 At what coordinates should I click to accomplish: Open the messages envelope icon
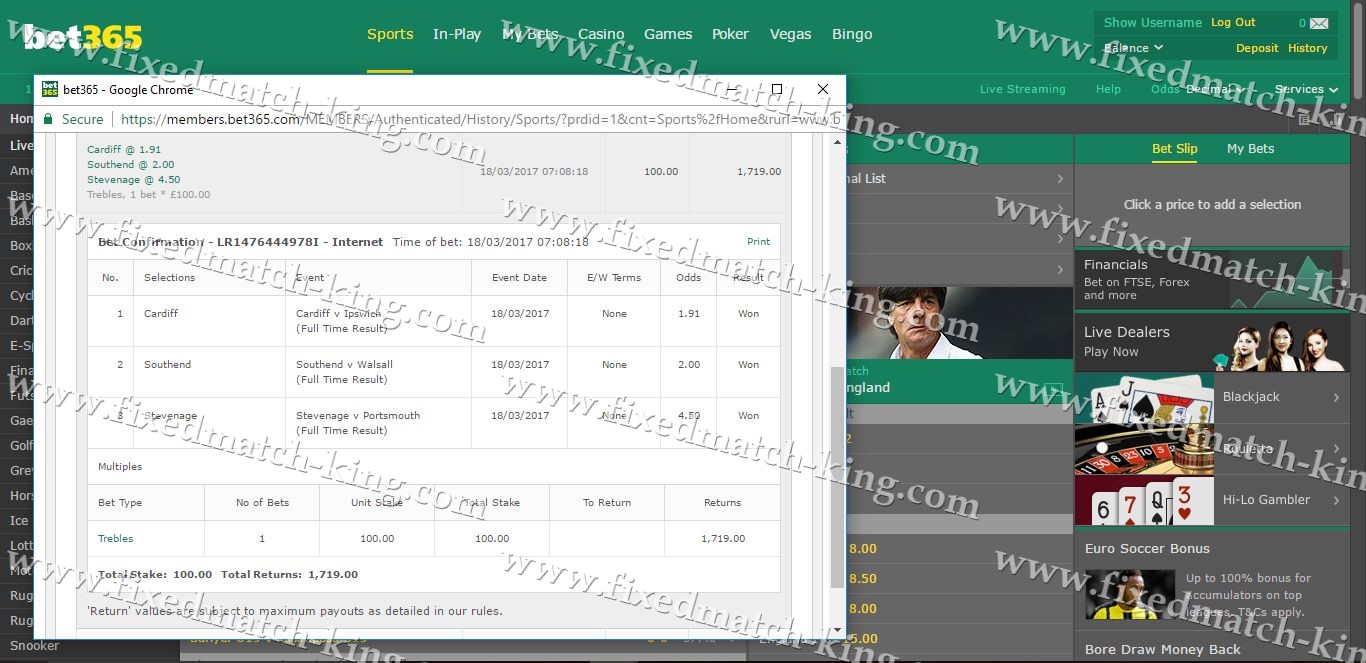[x=1319, y=23]
